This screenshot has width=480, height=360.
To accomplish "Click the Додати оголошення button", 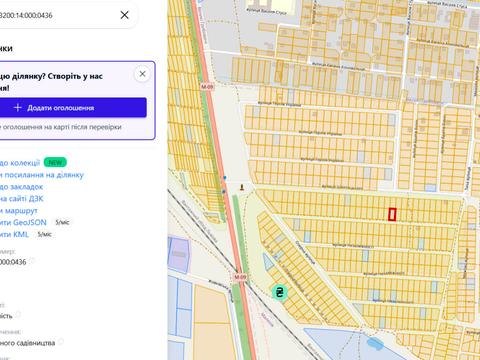I will 72,108.
